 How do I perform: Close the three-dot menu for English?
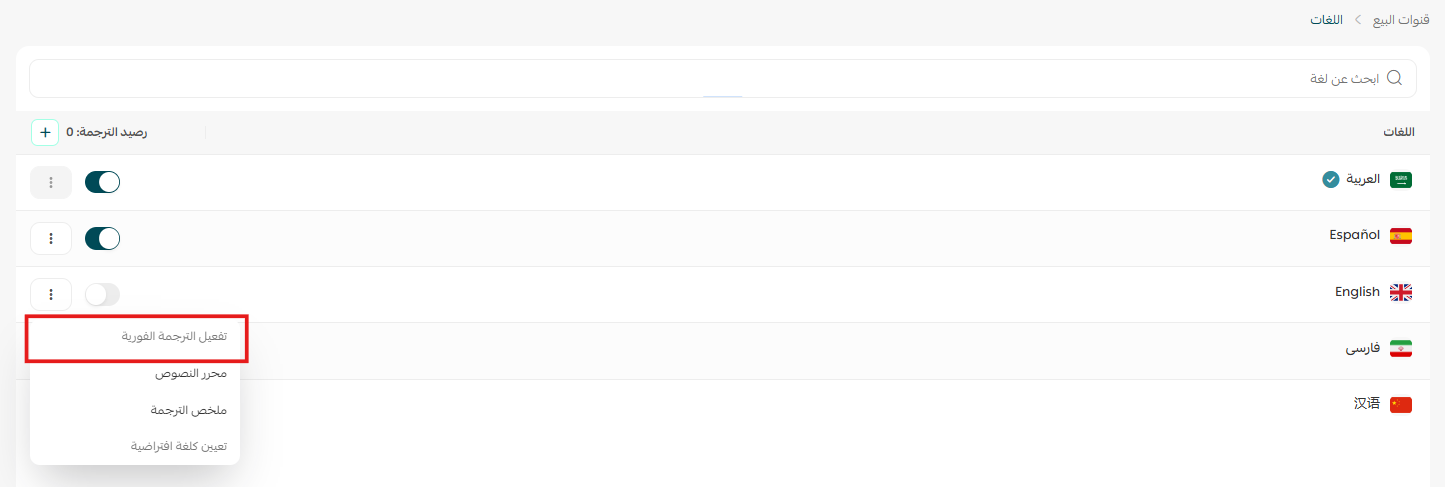click(x=51, y=294)
